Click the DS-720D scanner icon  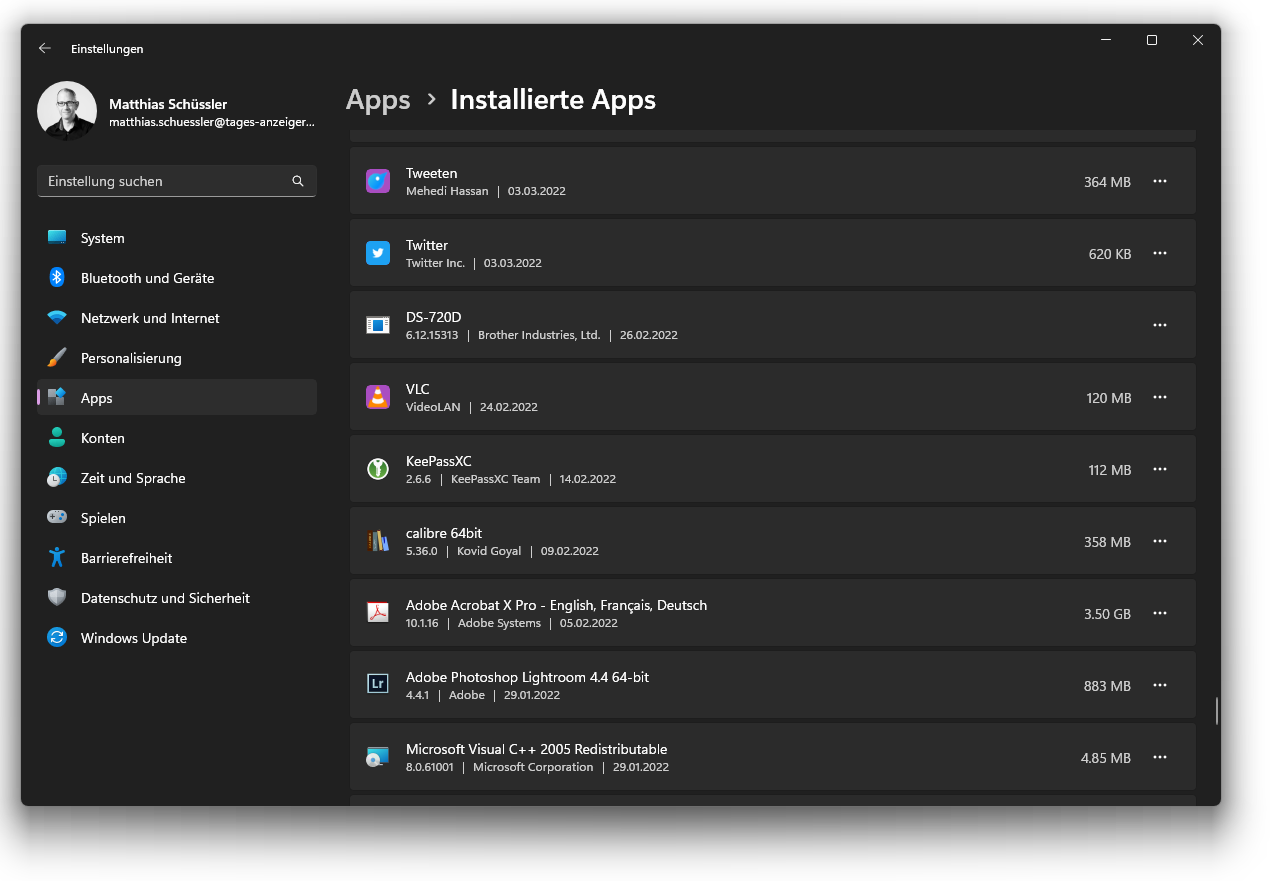(x=377, y=325)
